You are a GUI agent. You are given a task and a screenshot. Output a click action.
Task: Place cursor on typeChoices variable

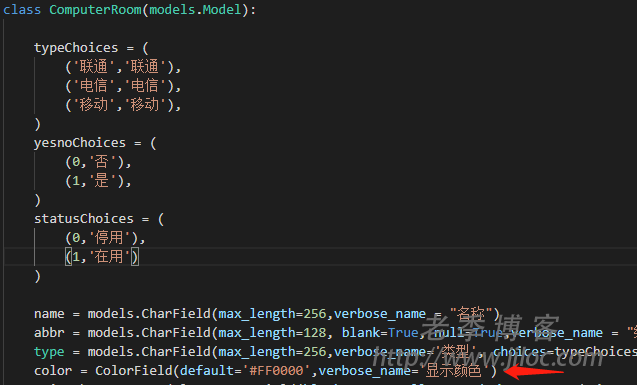tap(76, 48)
